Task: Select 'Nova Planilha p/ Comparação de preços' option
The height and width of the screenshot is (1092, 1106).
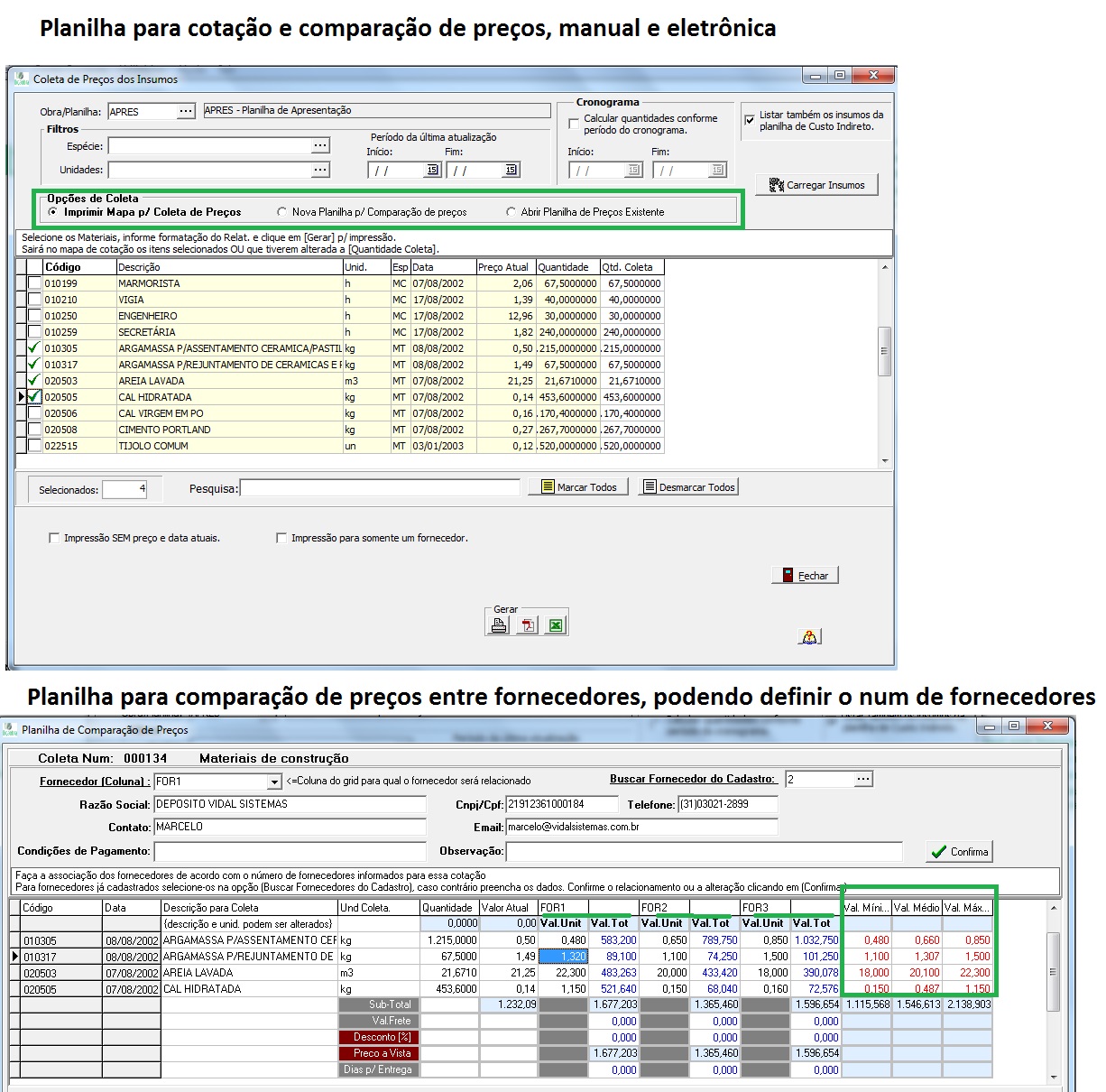Action: point(282,212)
